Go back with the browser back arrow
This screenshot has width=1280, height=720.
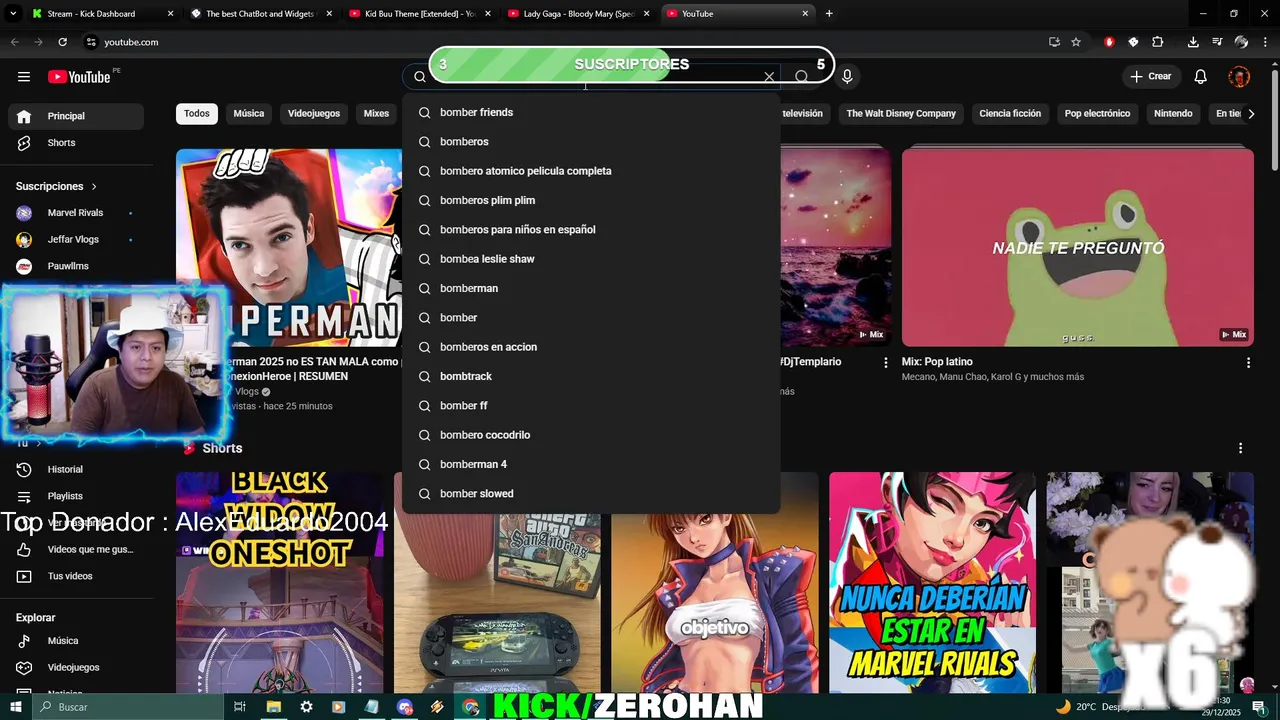(x=14, y=42)
